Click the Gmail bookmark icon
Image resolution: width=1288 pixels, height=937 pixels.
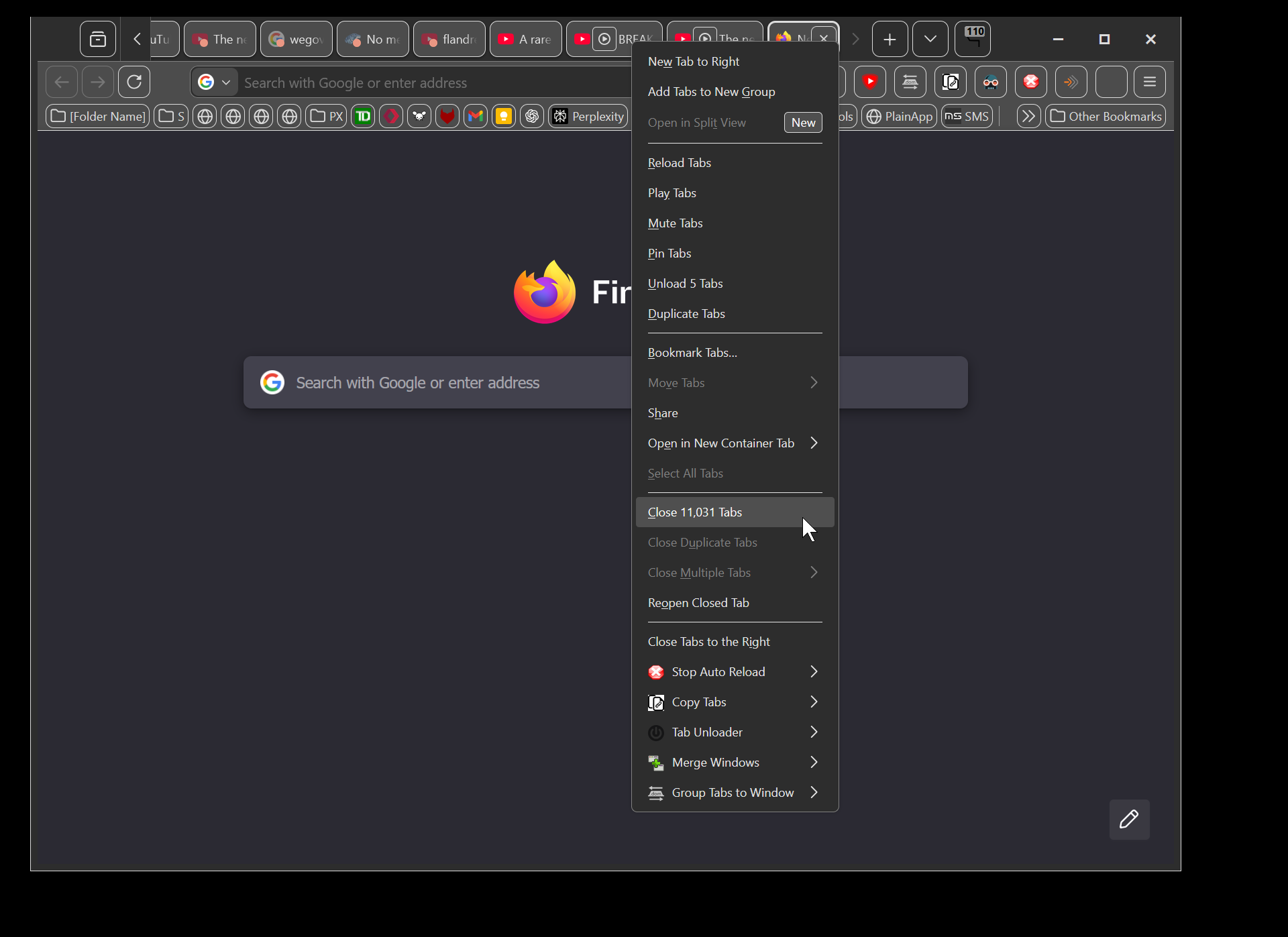pyautogui.click(x=476, y=117)
